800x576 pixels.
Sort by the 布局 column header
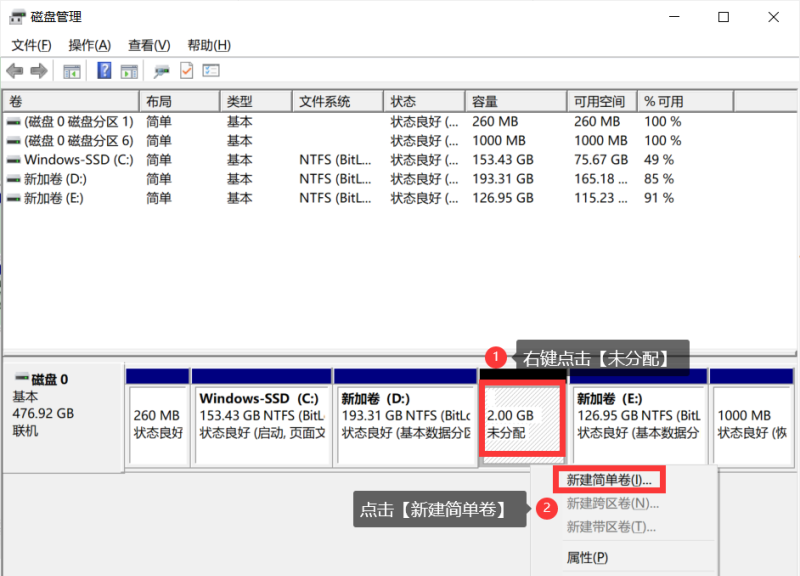(180, 102)
